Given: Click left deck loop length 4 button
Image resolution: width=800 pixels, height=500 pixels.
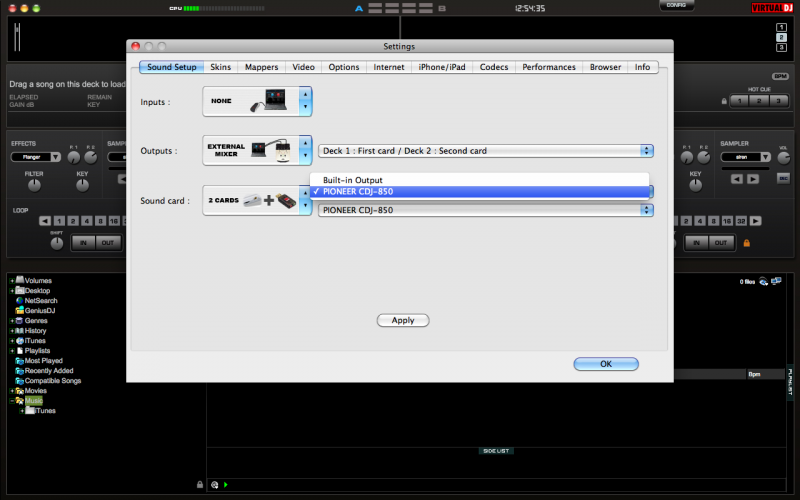Looking at the screenshot, I should (x=87, y=221).
